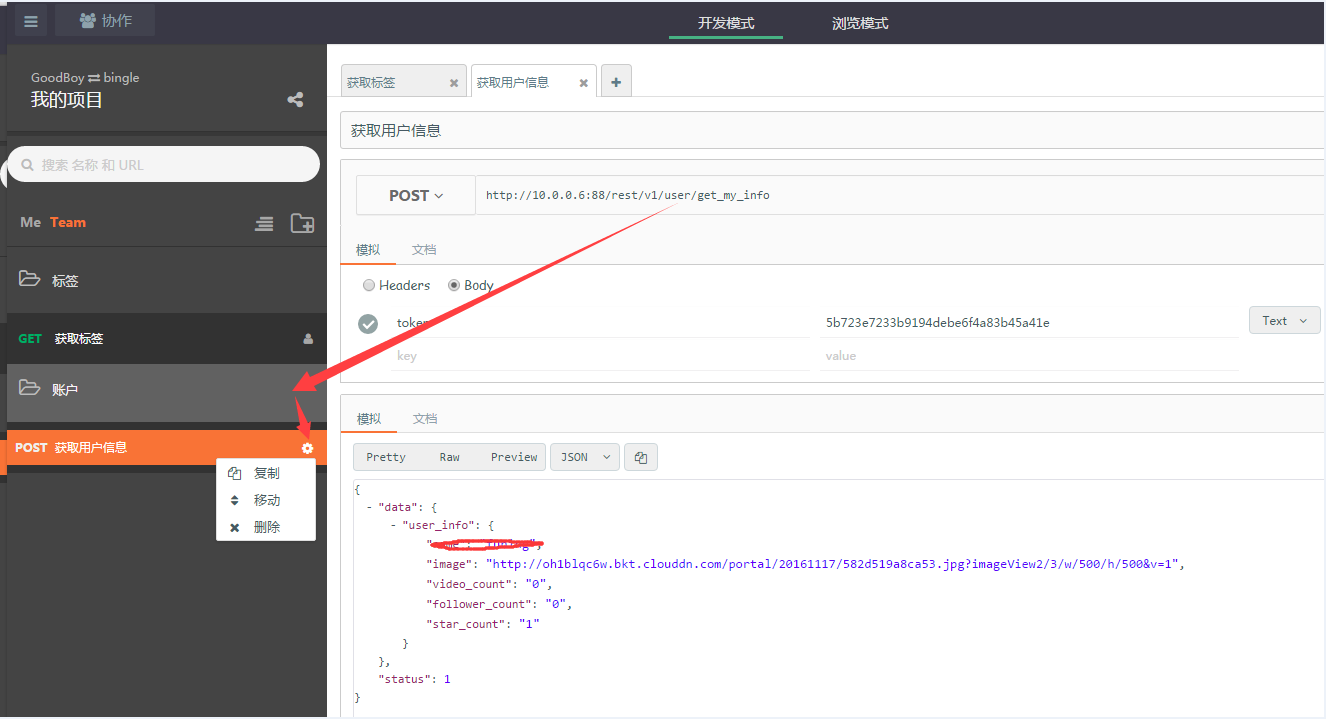
Task: Switch response view to Preview
Action: click(x=514, y=457)
